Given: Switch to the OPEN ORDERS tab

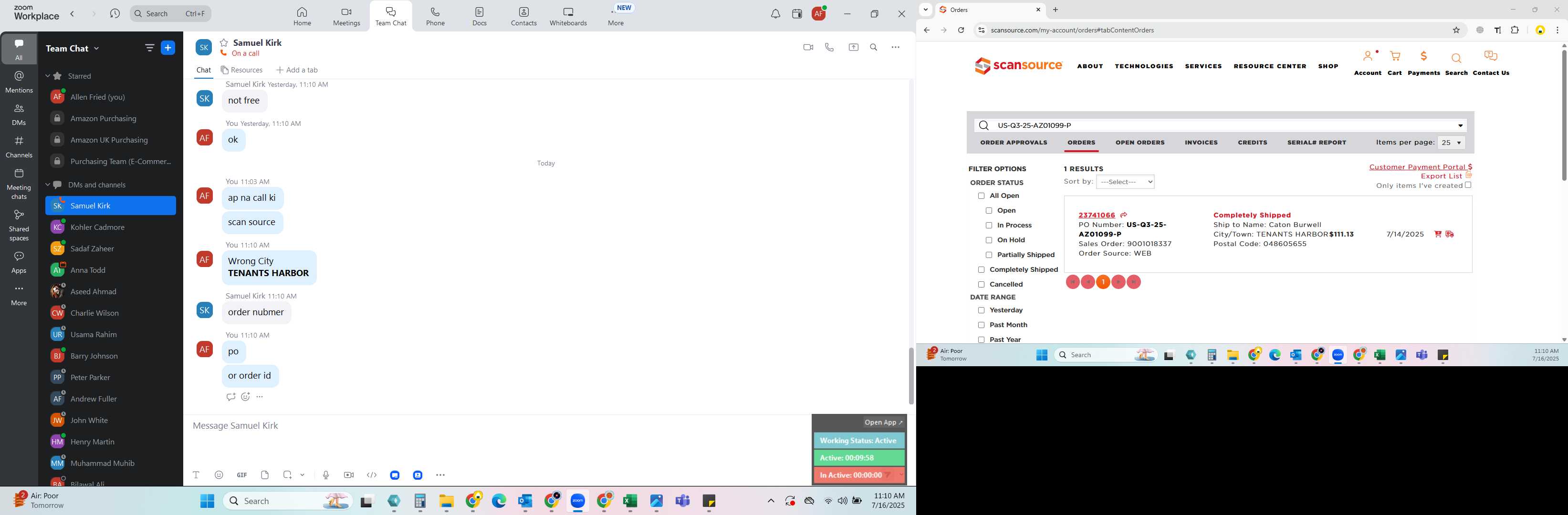Looking at the screenshot, I should 1139,143.
